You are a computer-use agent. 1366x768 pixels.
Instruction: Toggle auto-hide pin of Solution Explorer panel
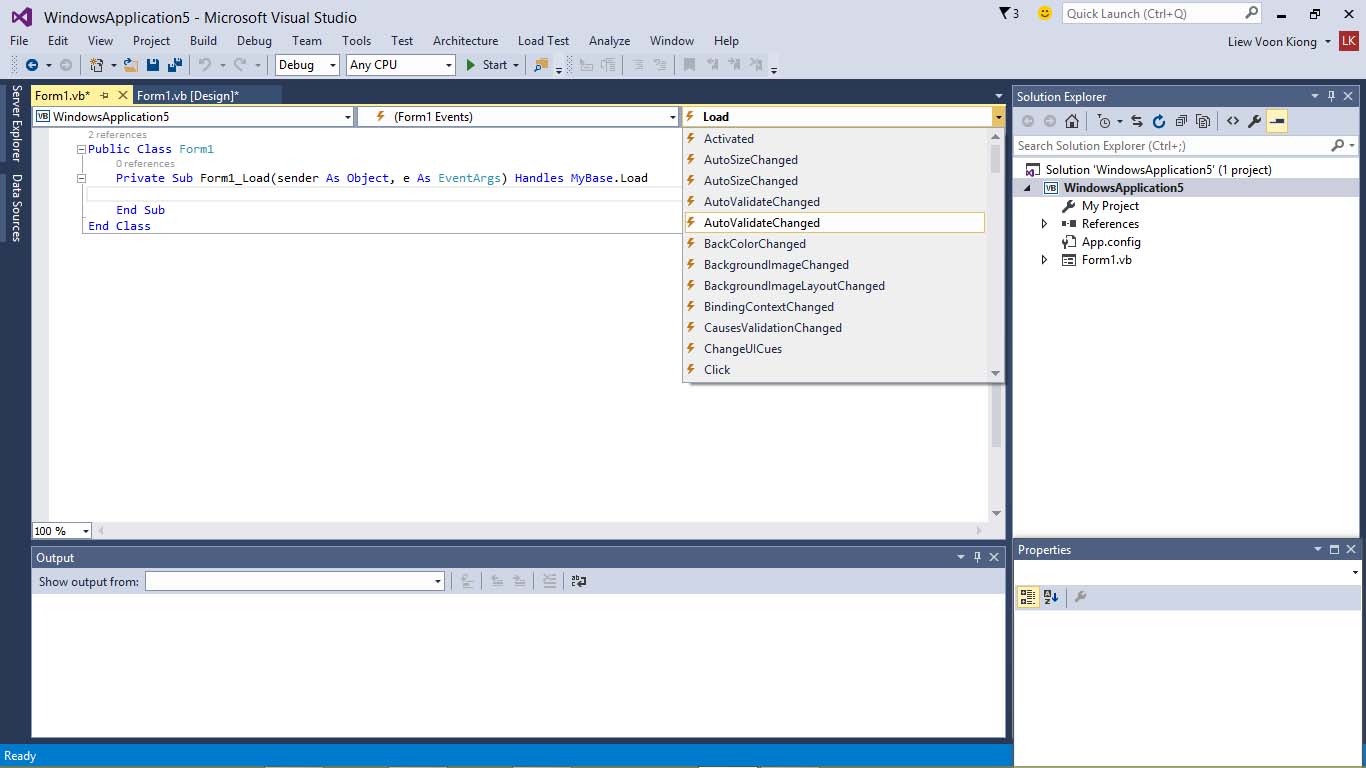pyautogui.click(x=1331, y=96)
